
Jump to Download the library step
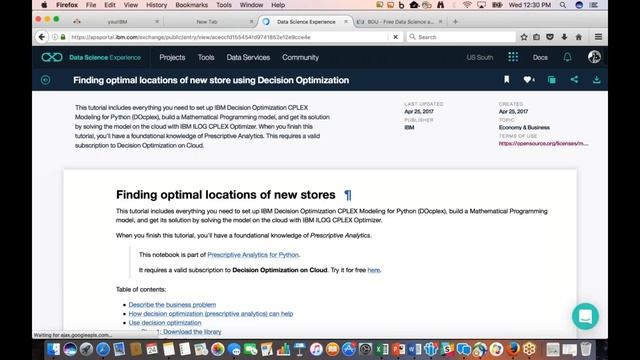192,332
